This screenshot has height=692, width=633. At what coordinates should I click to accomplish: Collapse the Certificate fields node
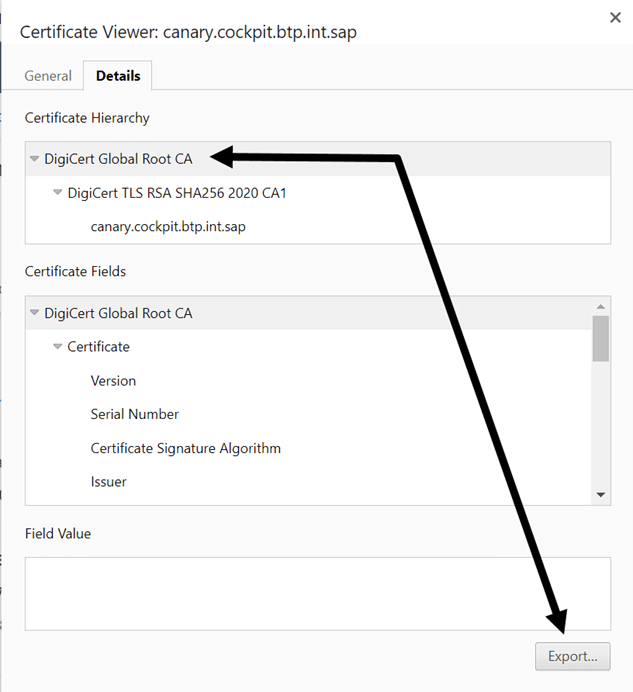pos(57,346)
